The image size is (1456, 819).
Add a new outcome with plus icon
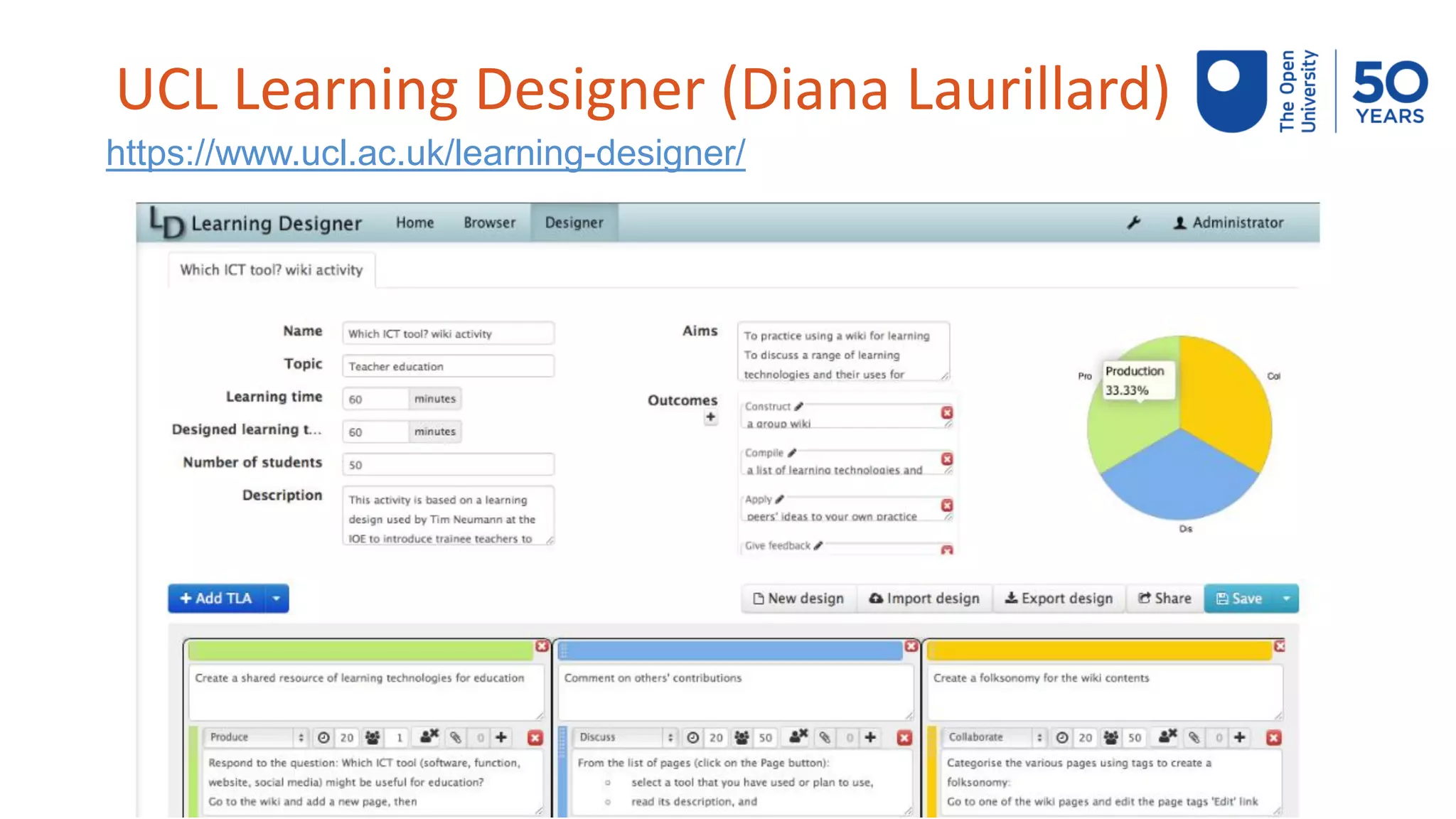click(710, 418)
